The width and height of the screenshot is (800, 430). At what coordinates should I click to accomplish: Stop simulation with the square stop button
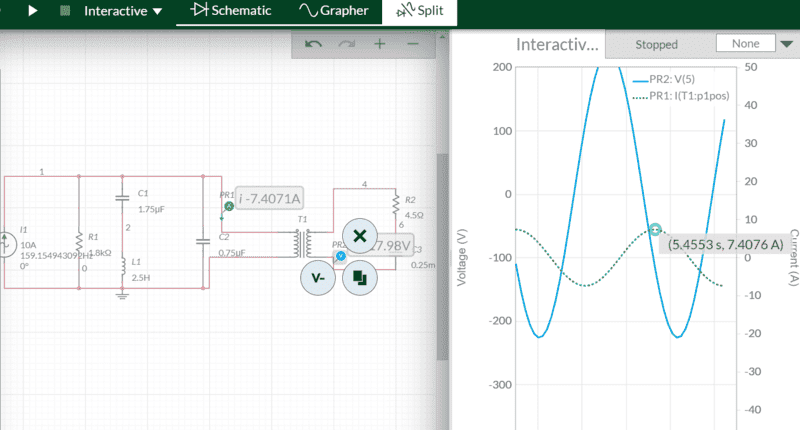(x=65, y=10)
